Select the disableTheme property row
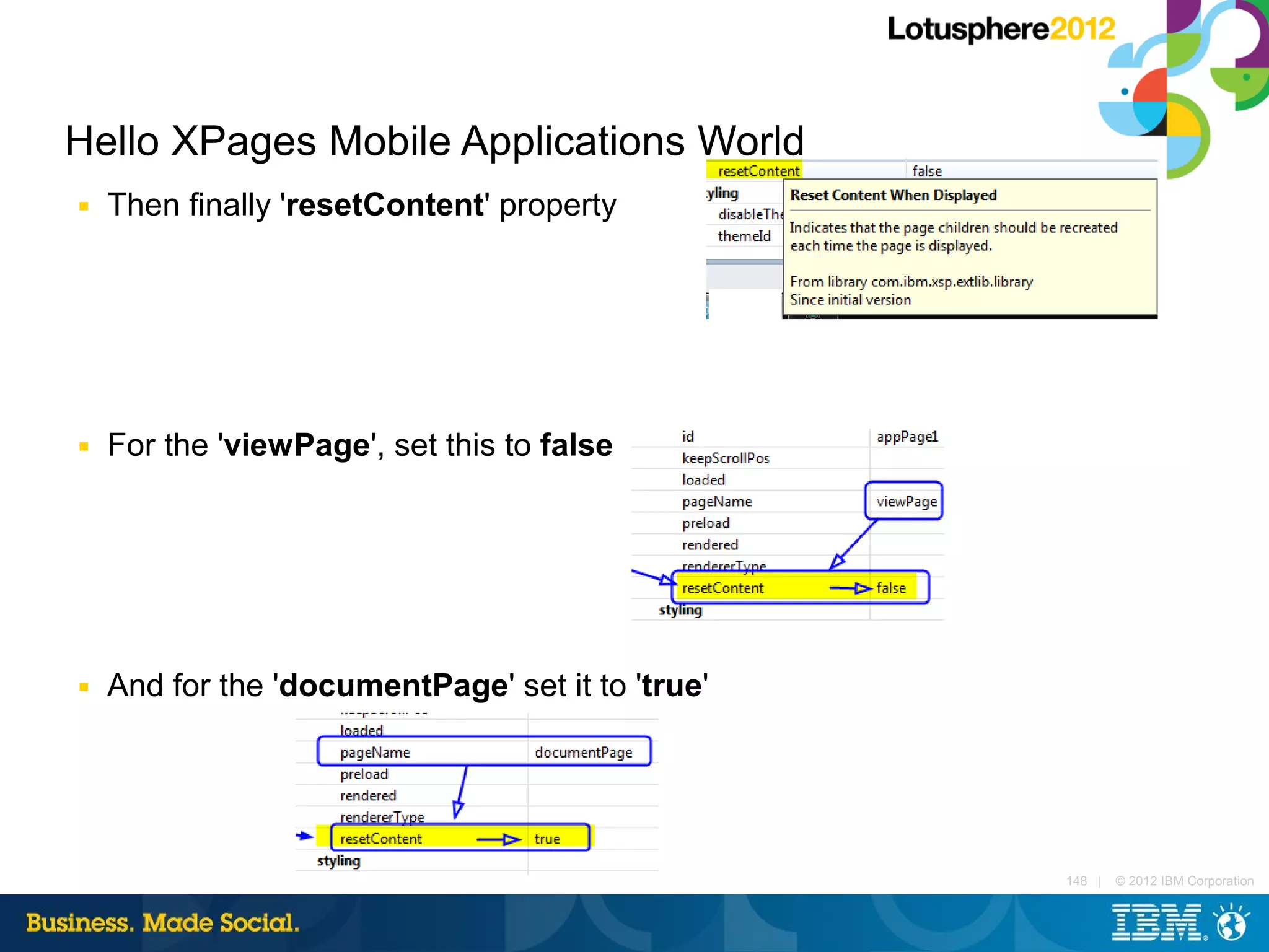1269x952 pixels. [x=745, y=214]
